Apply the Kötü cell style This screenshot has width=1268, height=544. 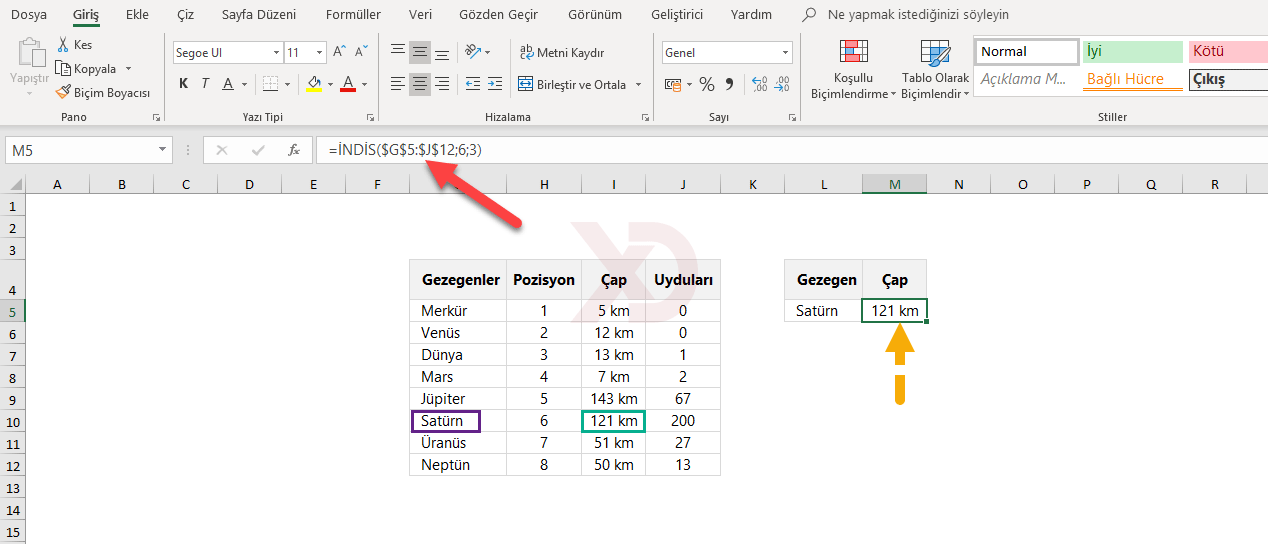pyautogui.click(x=1228, y=52)
